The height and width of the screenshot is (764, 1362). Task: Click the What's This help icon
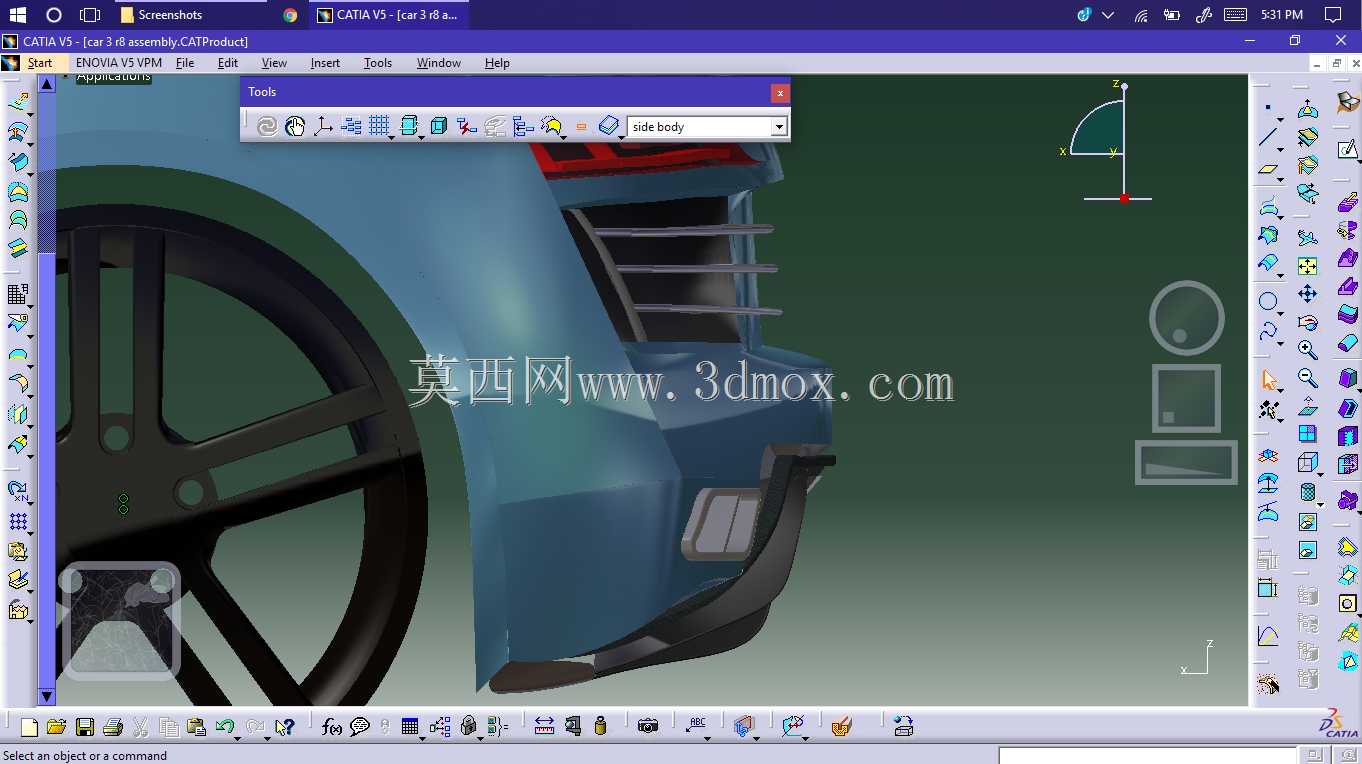coord(285,727)
